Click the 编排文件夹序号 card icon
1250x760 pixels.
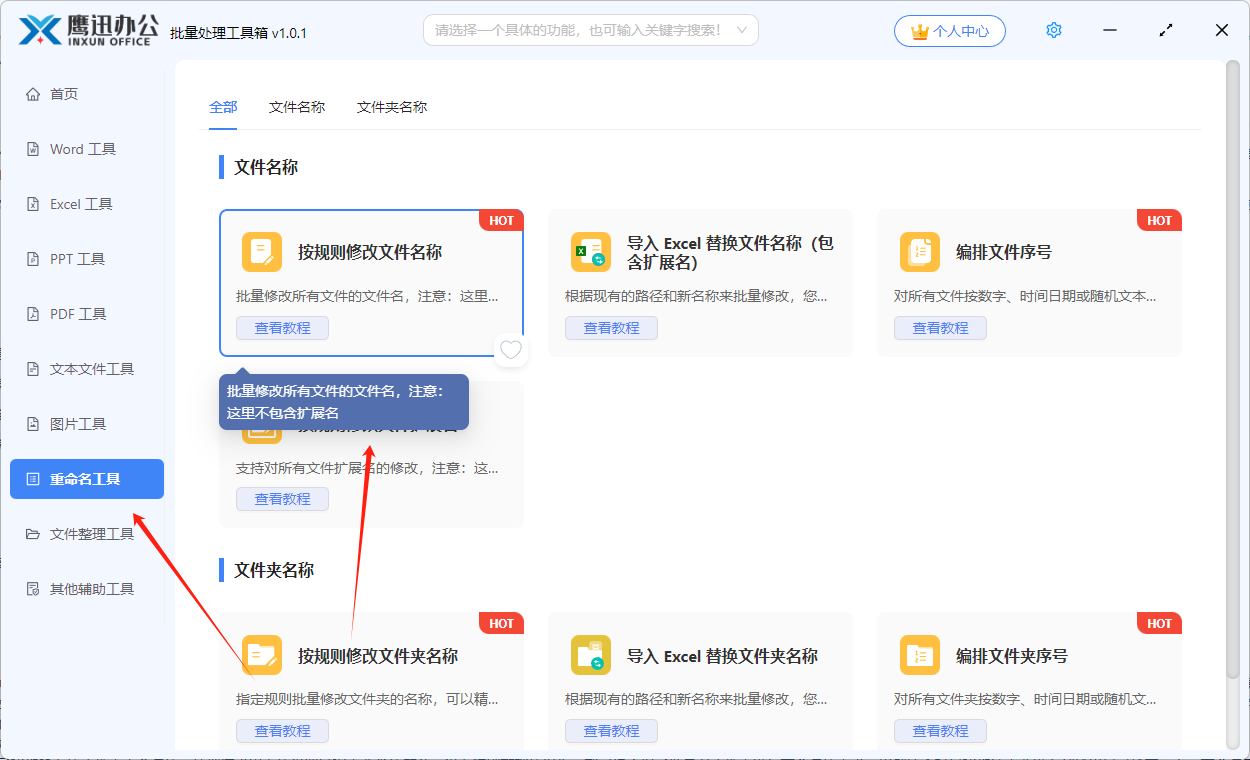pyautogui.click(x=920, y=656)
